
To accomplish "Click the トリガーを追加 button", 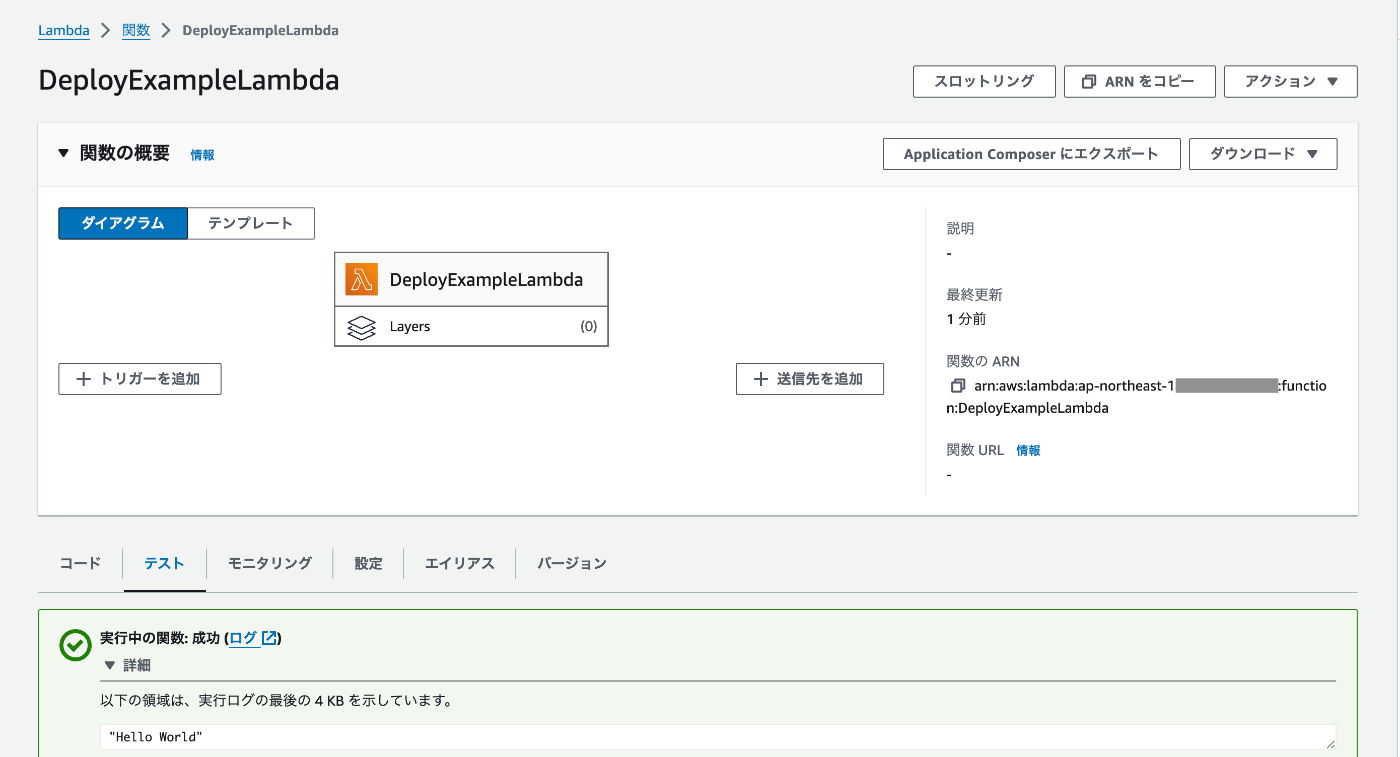I will pos(140,379).
